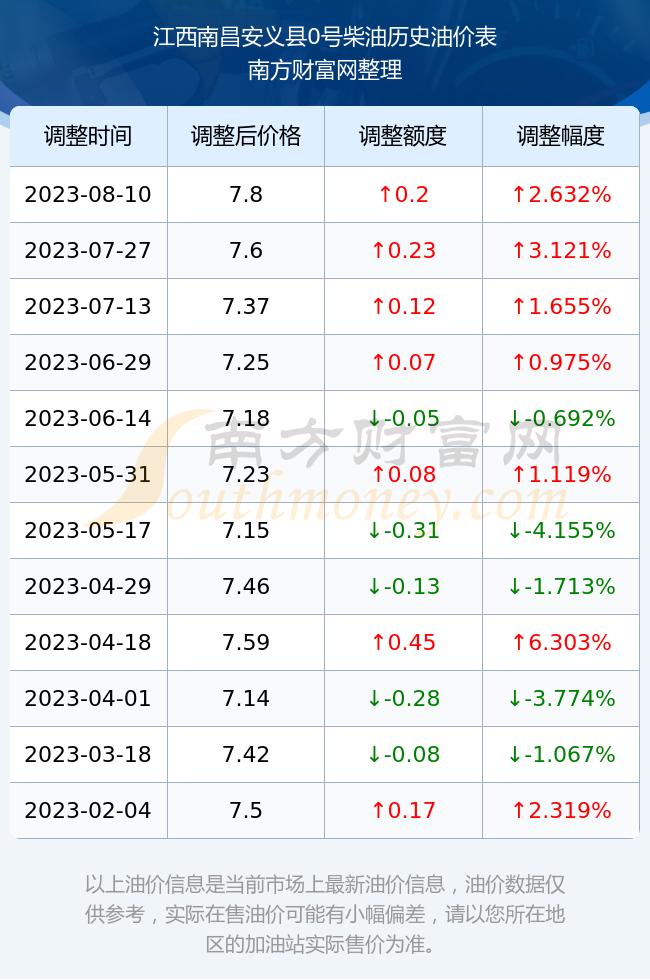The image size is (650, 980).
Task: Click the ↑0.07 adjustment cell
Action: pyautogui.click(x=403, y=362)
